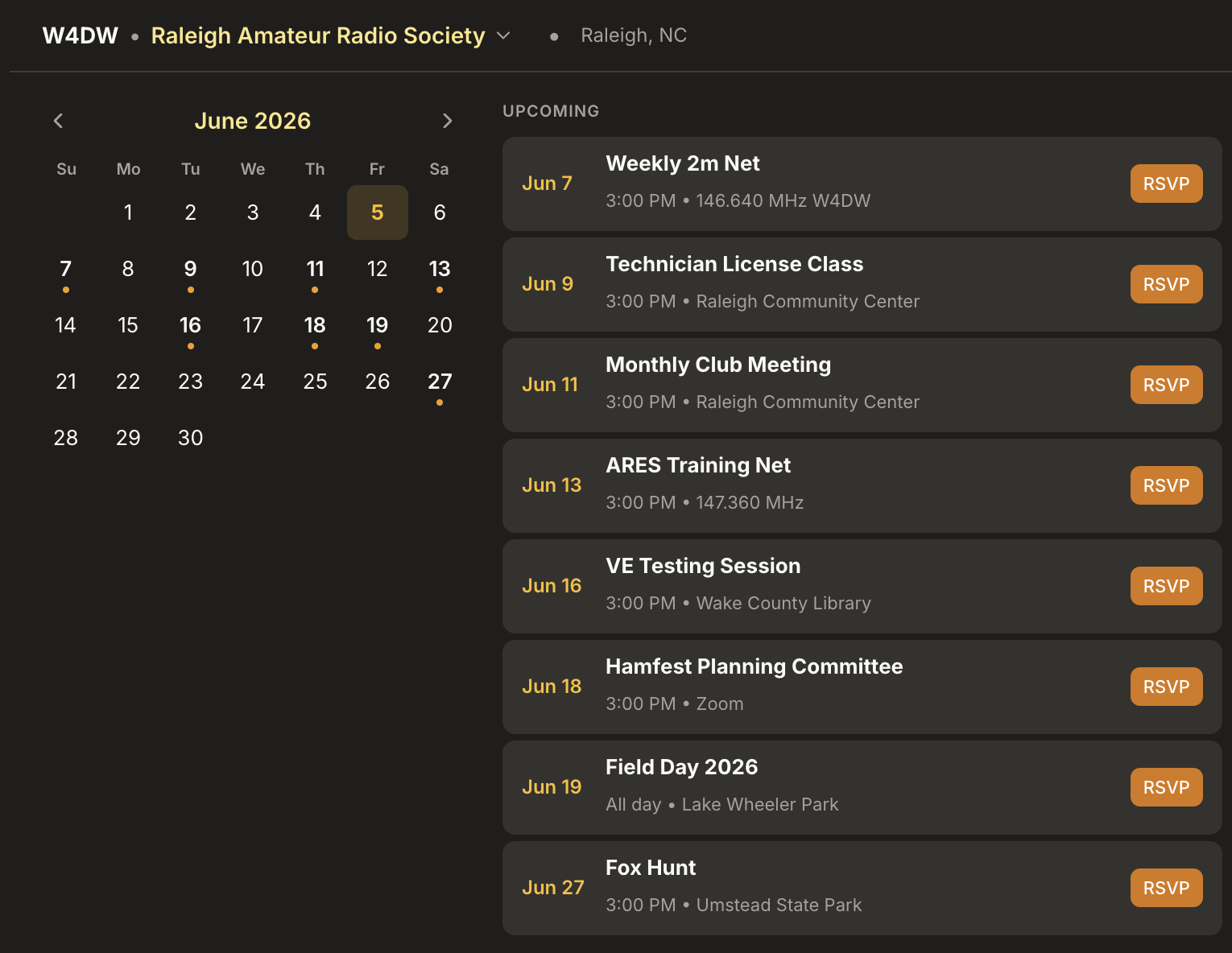1232x953 pixels.
Task: Select June 9 on calendar
Action: pos(191,269)
